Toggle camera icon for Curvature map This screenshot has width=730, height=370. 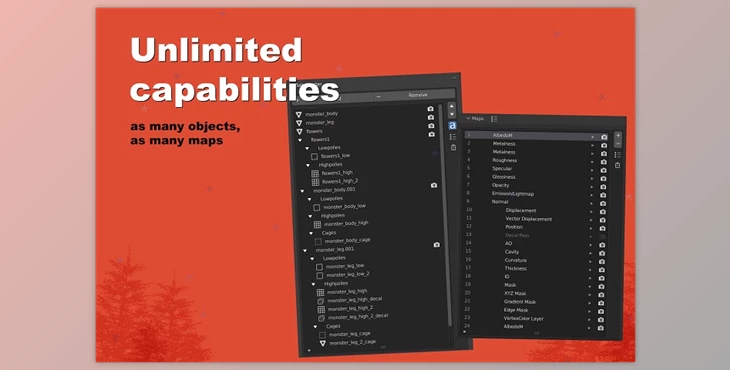coord(602,262)
